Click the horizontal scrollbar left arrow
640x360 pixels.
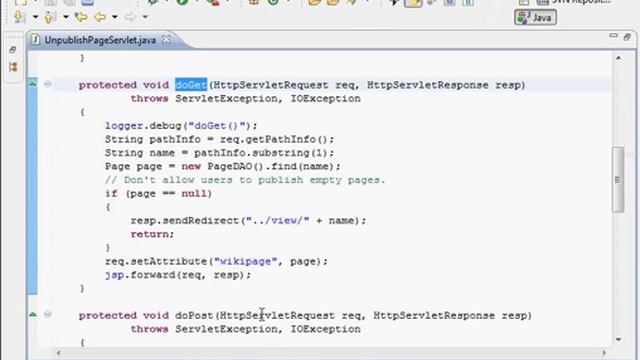point(58,353)
